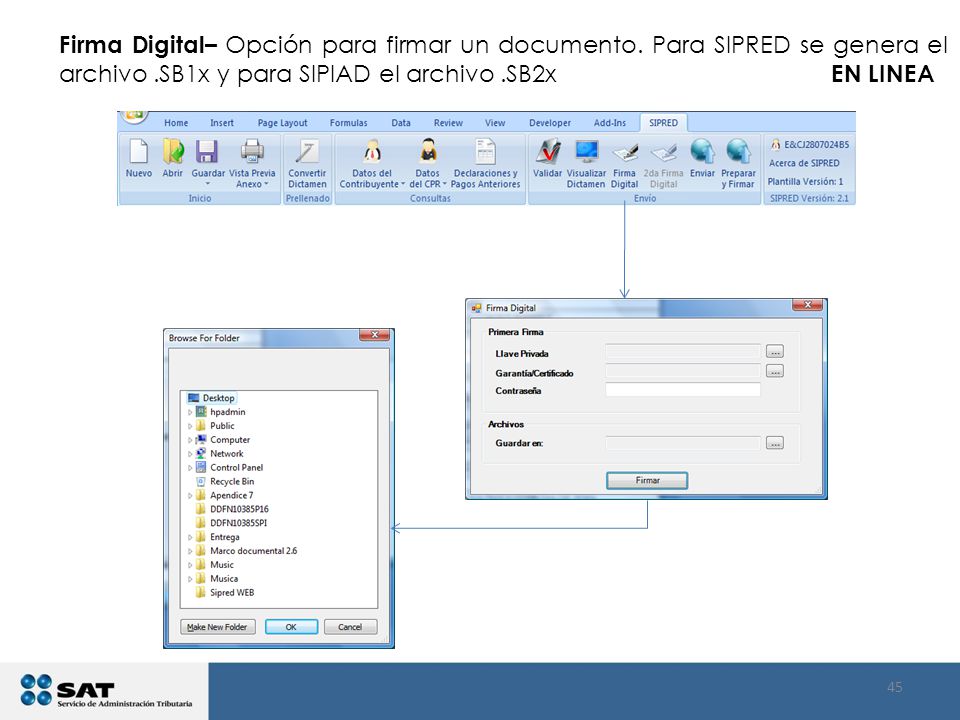Browse for Guardar en folder

[774, 443]
